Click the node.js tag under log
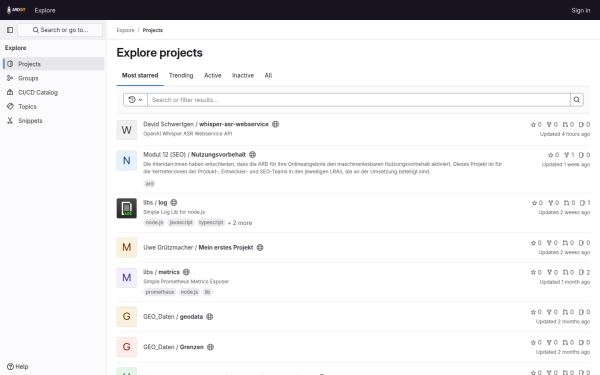 [x=154, y=222]
